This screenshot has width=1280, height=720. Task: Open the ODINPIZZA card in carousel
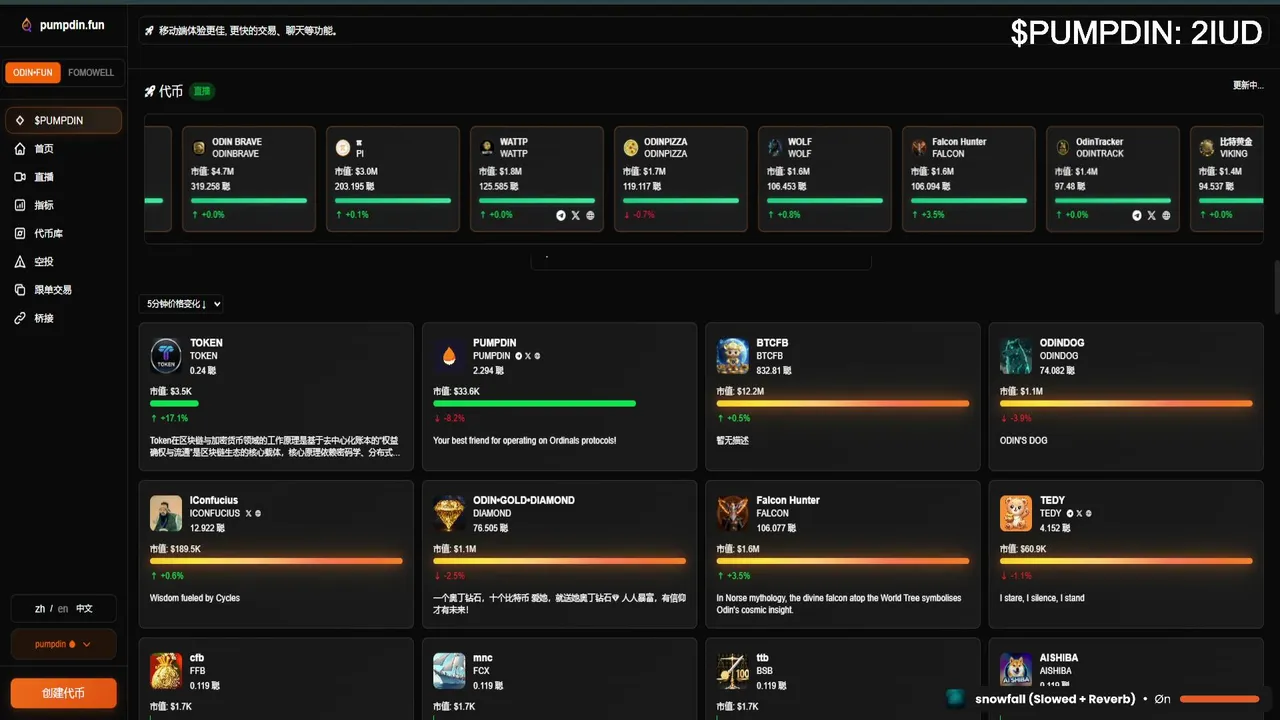coord(681,179)
